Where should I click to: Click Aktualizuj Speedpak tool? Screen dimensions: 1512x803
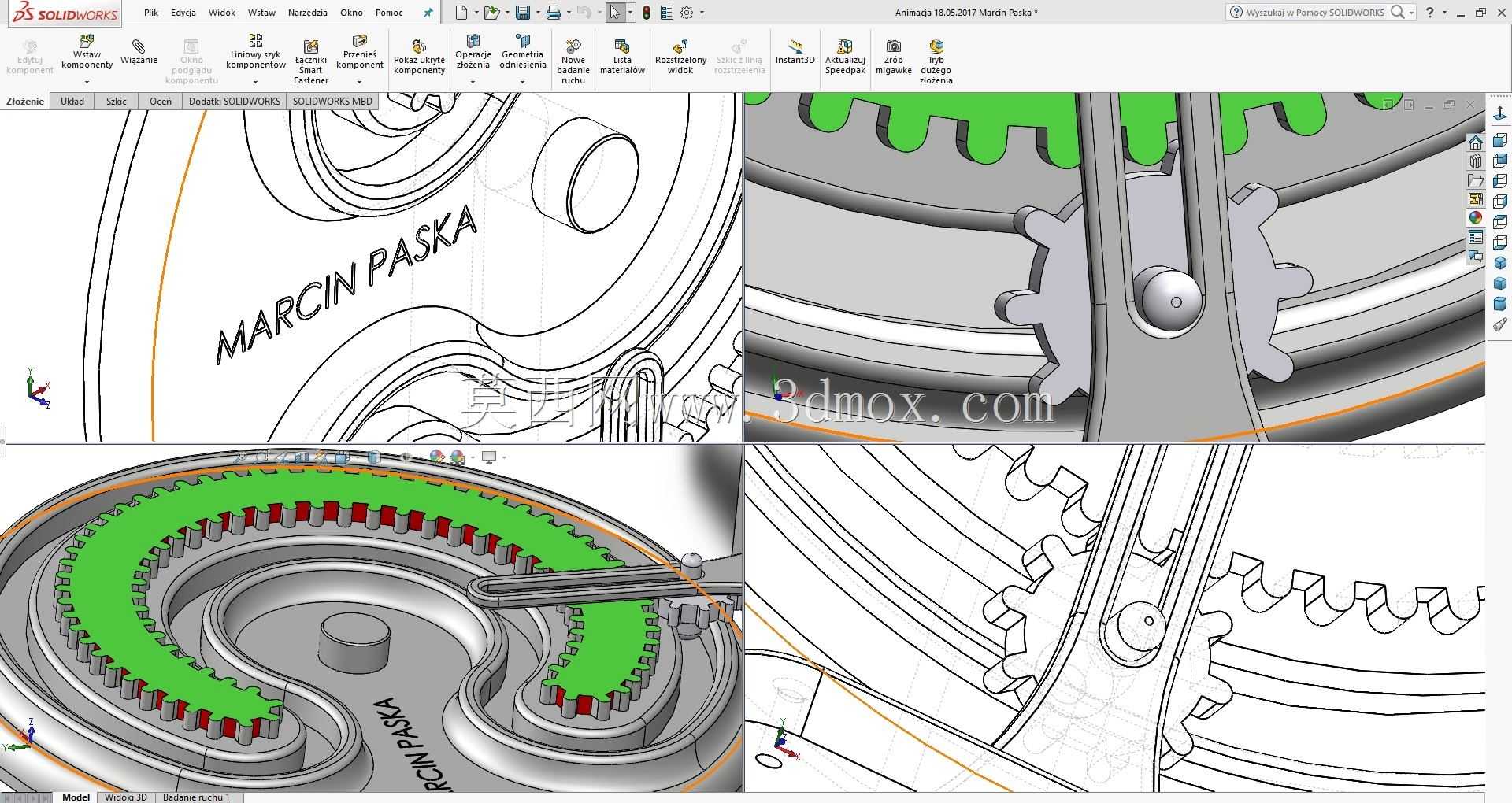click(845, 57)
